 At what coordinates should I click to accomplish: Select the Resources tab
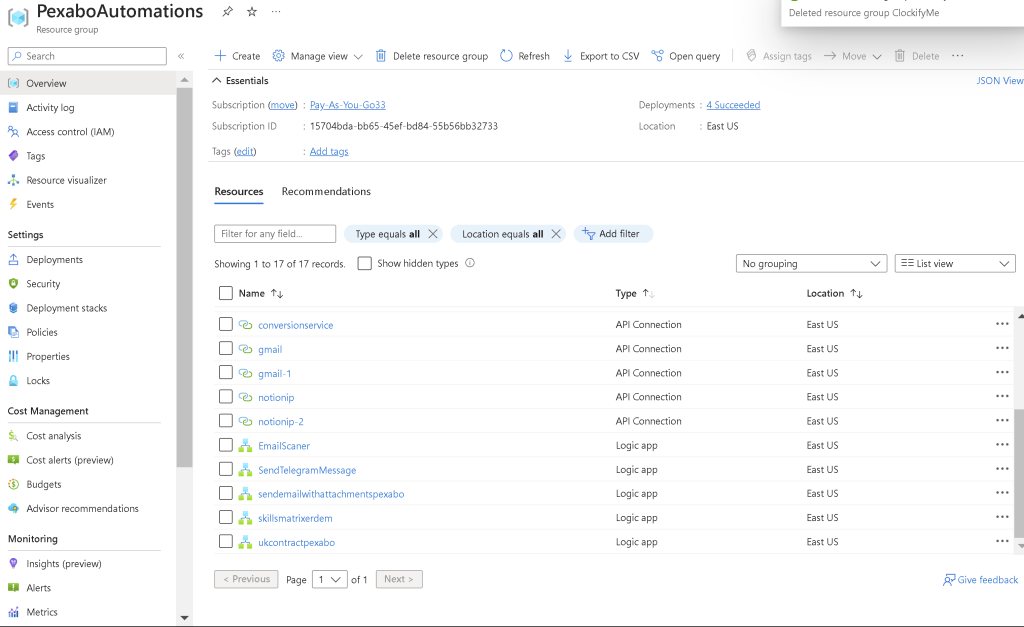pyautogui.click(x=239, y=191)
